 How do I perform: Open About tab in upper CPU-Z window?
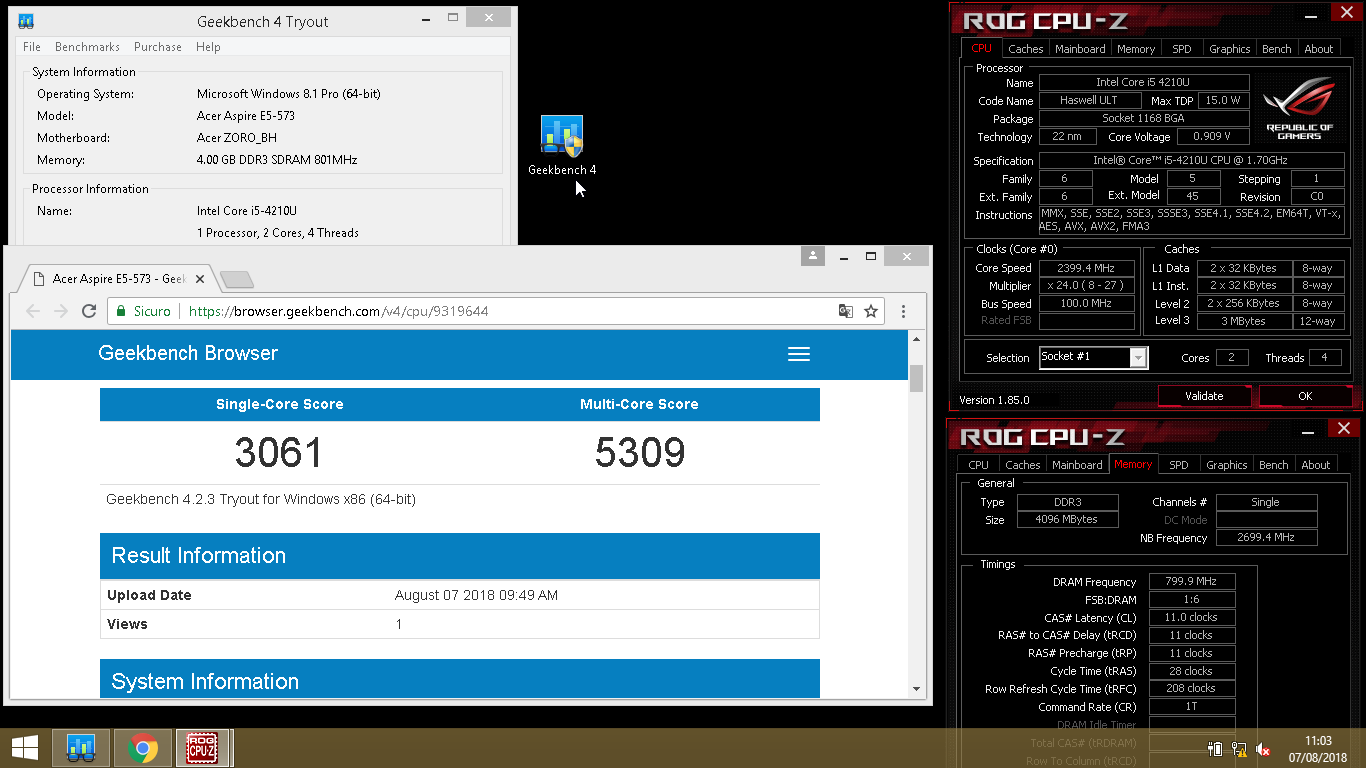coord(1319,49)
